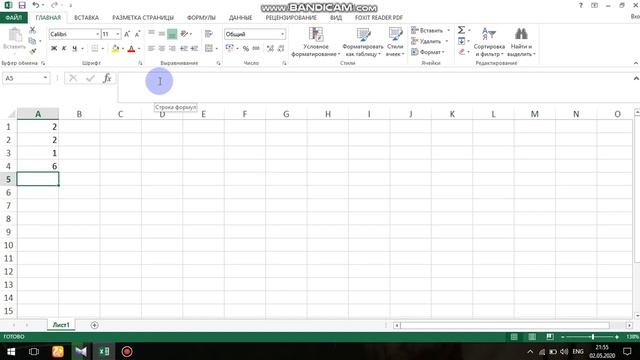Click the Merge and Center icon
This screenshot has height=360, width=640.
click(209, 49)
